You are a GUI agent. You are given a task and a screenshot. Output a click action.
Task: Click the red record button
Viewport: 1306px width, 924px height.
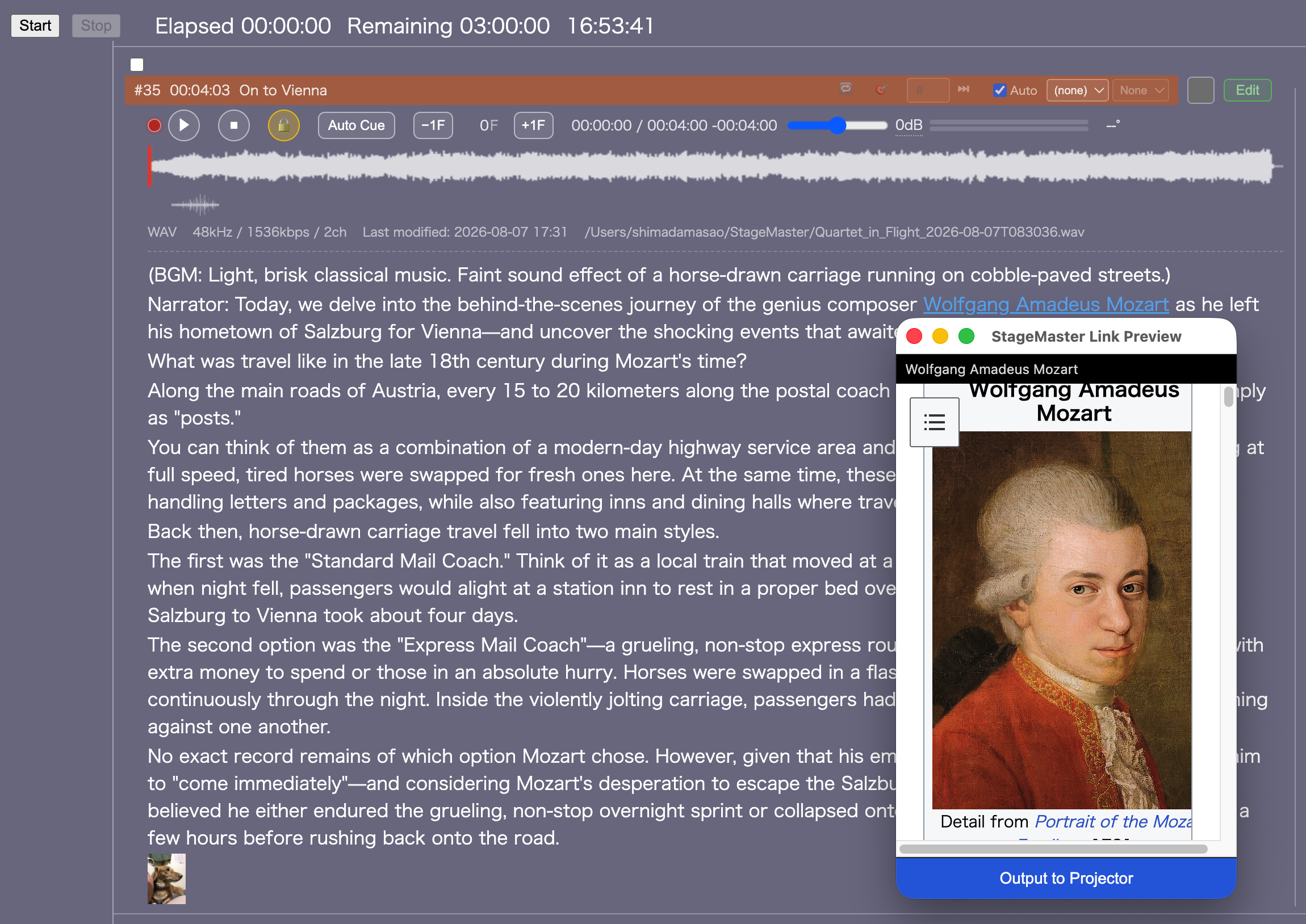click(154, 125)
